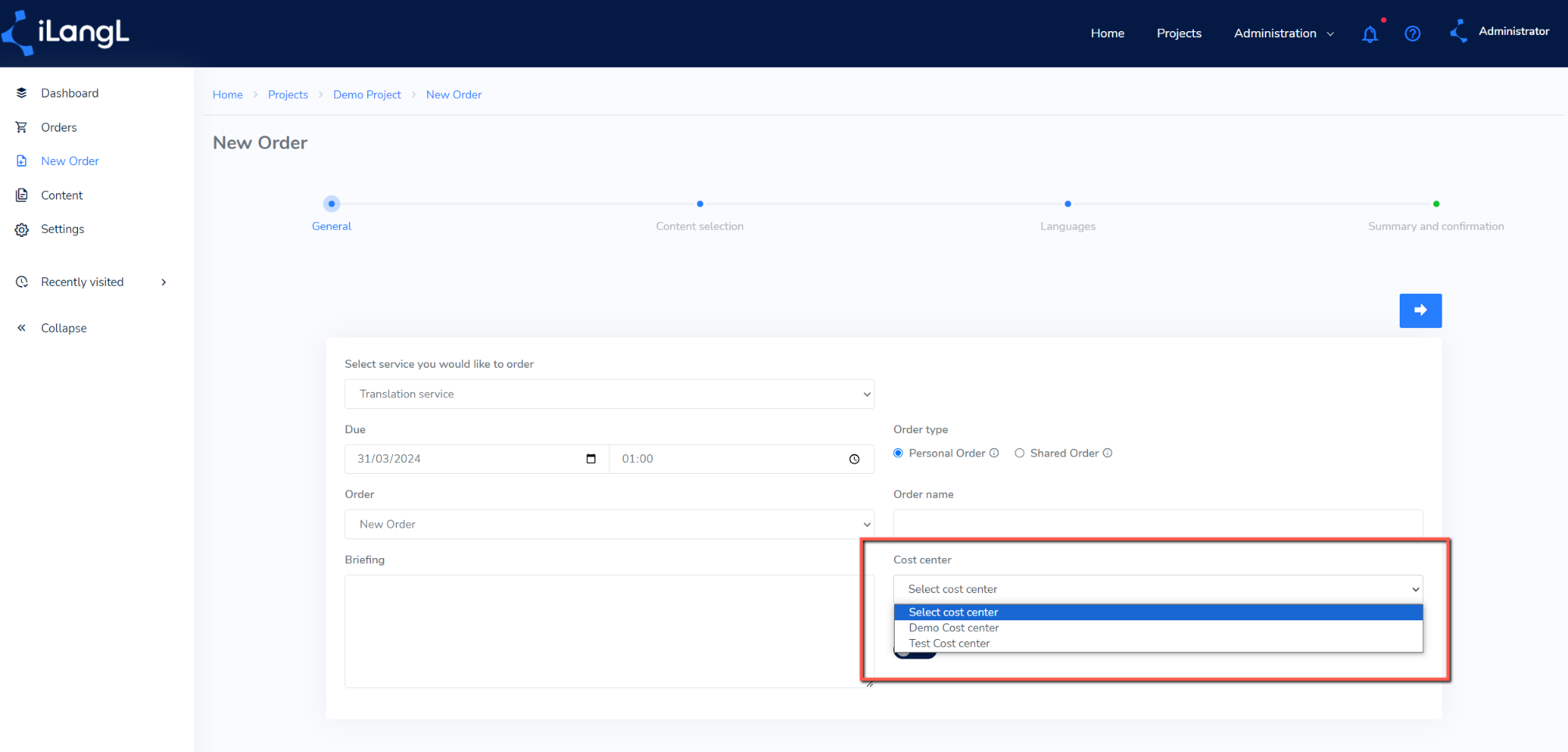Go to next step with arrow button
1568x752 pixels.
pos(1420,310)
